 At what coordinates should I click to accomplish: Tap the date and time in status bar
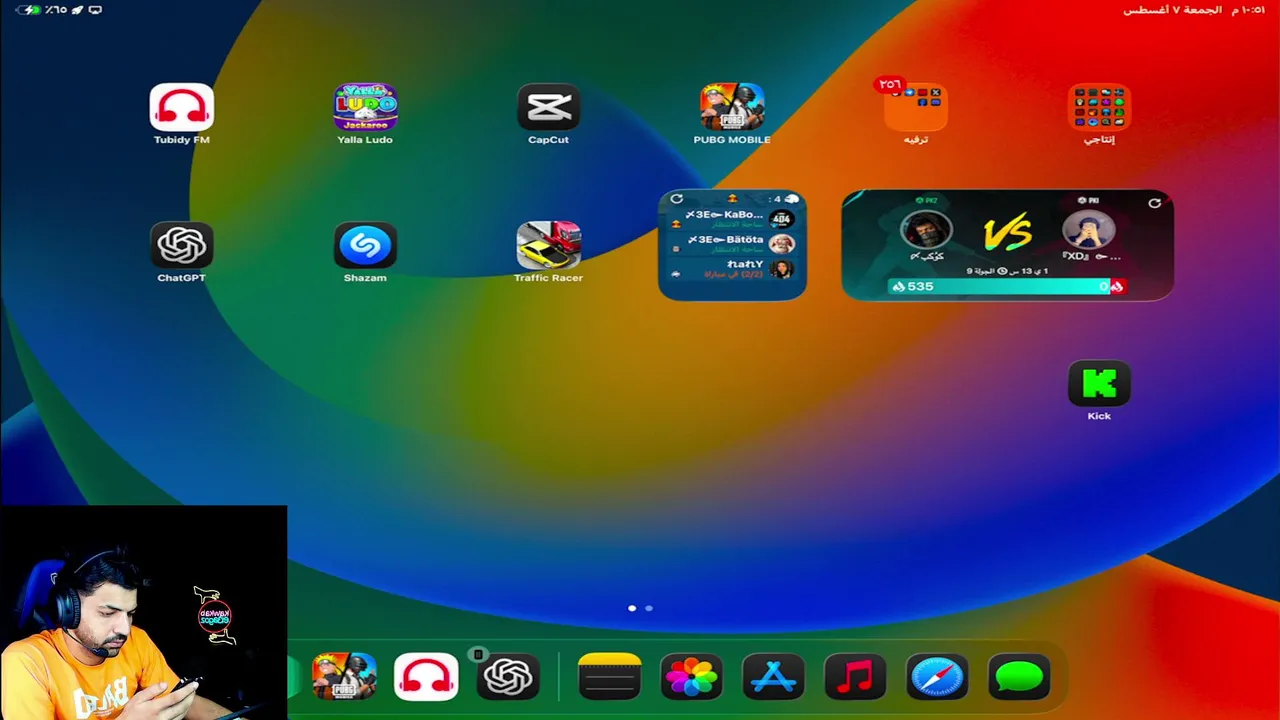[x=1194, y=10]
